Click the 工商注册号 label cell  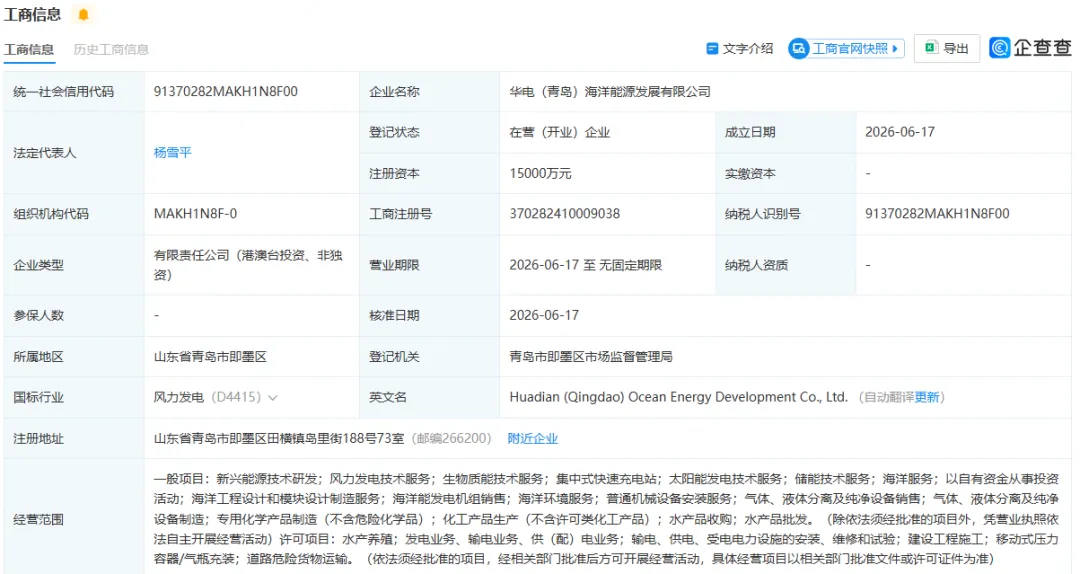(429, 214)
